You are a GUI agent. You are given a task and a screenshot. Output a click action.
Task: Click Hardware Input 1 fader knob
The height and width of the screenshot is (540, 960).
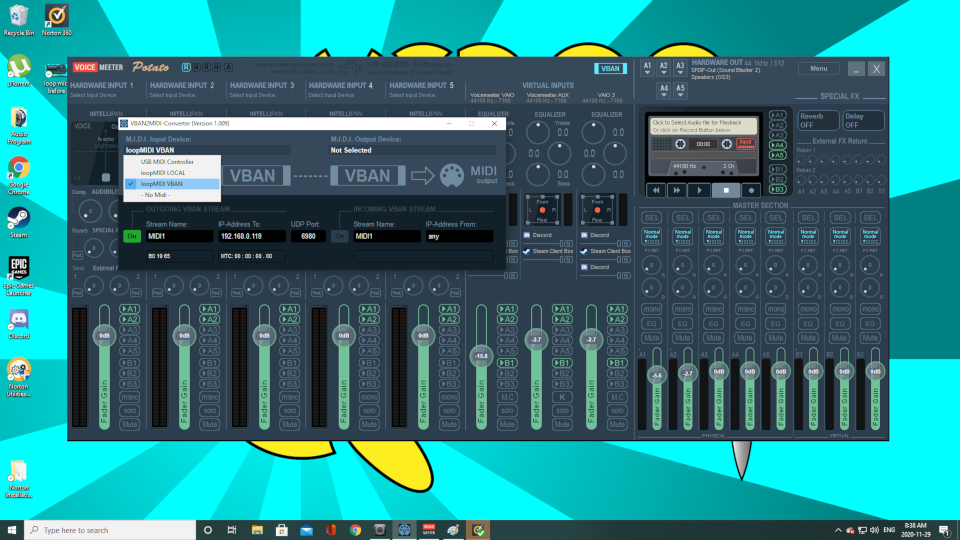pyautogui.click(x=104, y=336)
